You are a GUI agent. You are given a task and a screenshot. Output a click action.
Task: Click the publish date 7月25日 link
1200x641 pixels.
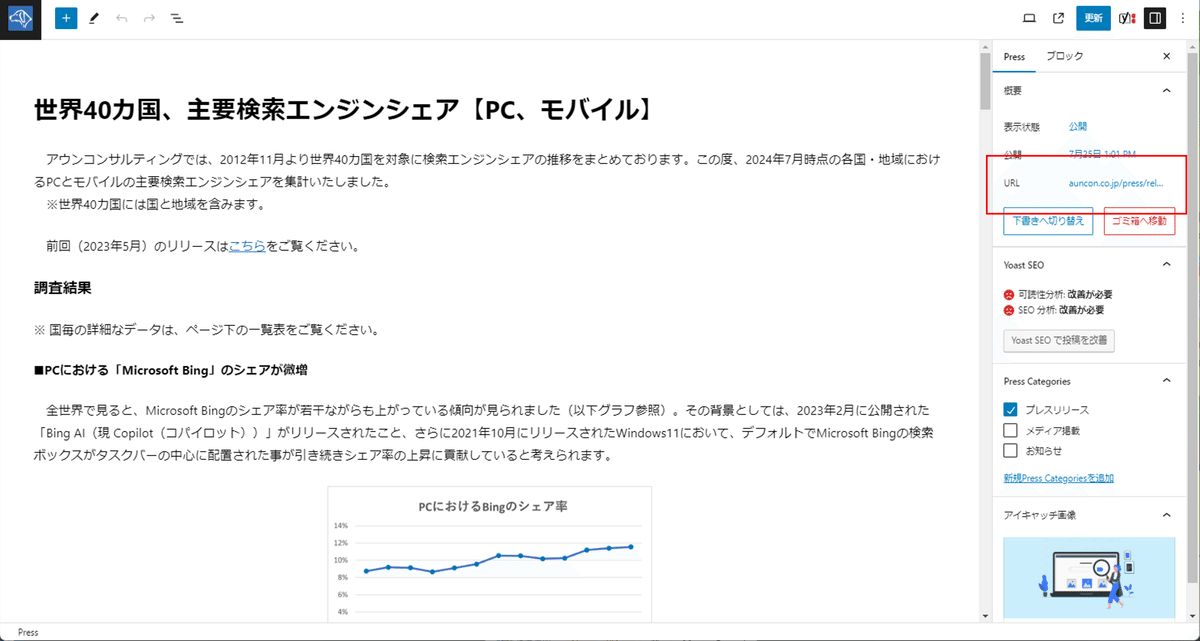tap(1102, 154)
